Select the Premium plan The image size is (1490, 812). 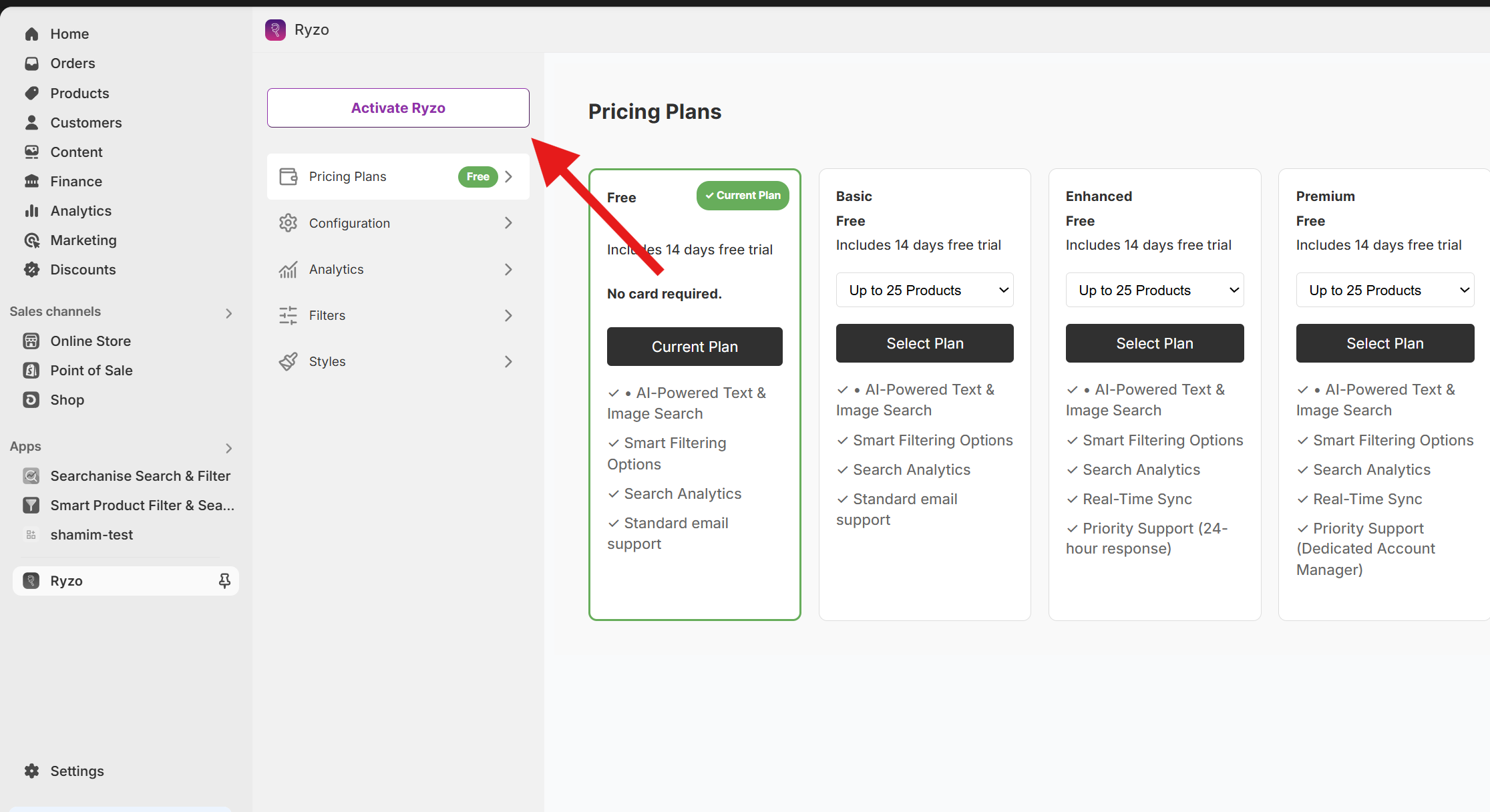1385,343
